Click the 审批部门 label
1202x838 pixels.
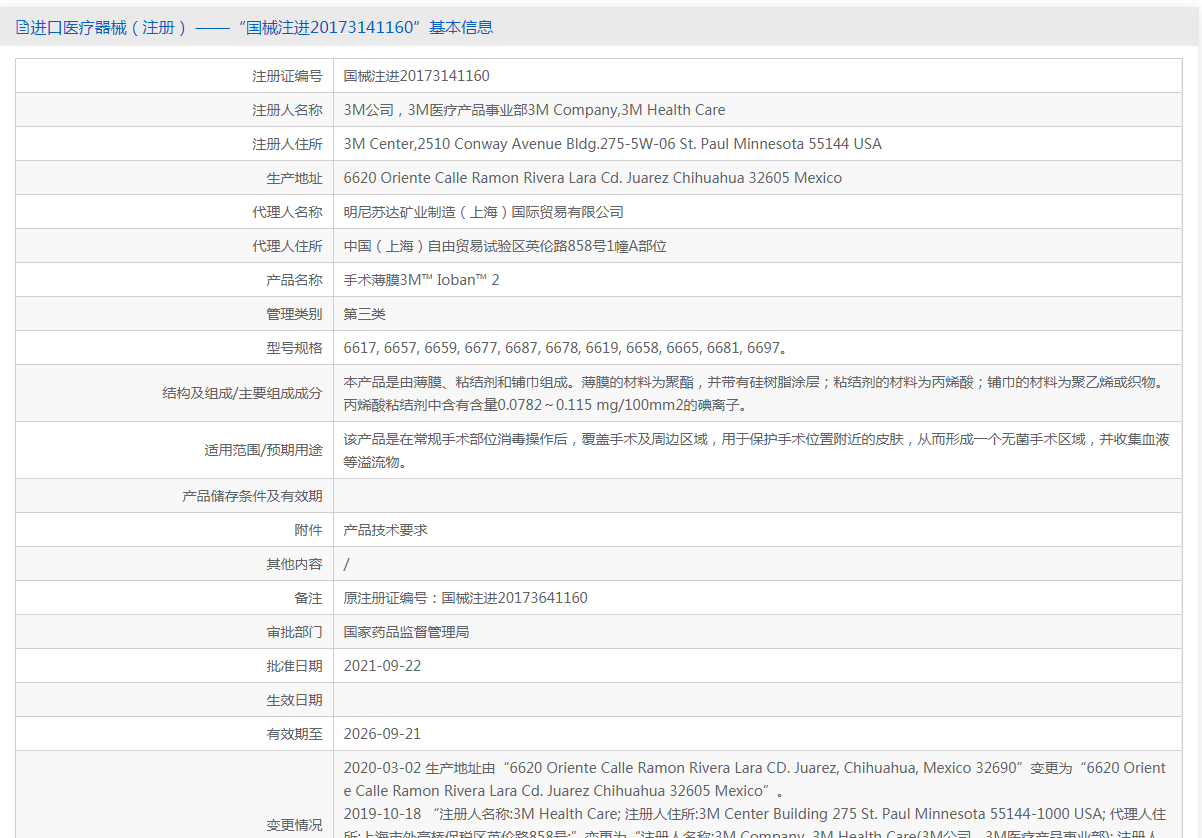click(294, 632)
